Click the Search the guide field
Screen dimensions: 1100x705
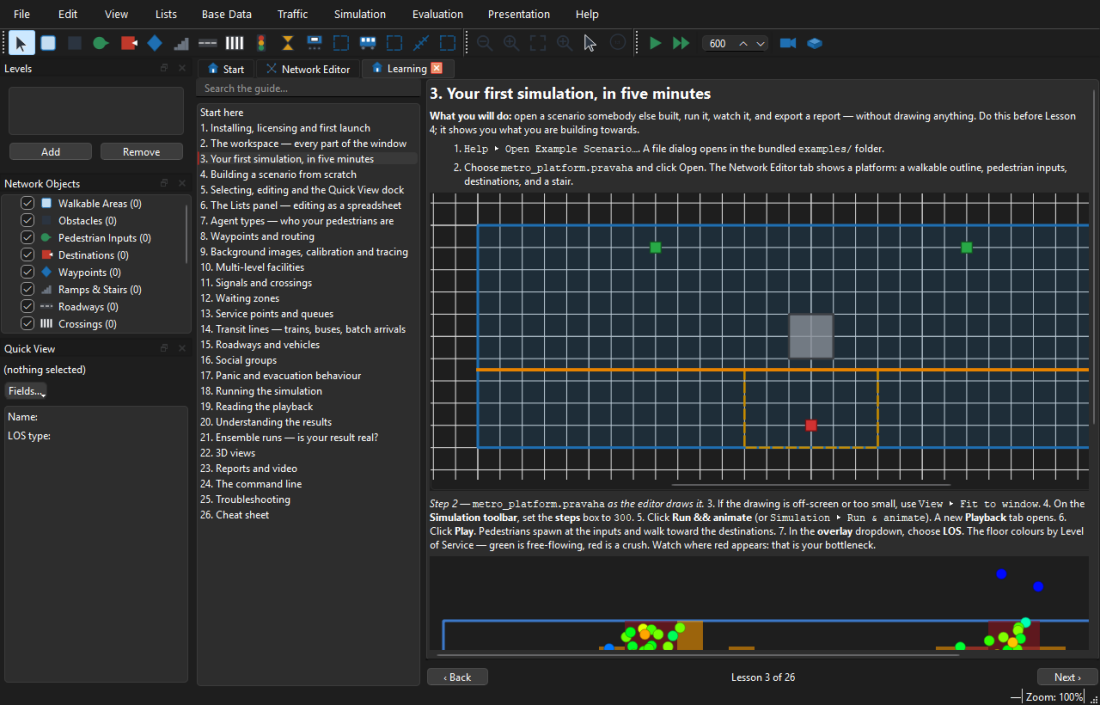[308, 88]
